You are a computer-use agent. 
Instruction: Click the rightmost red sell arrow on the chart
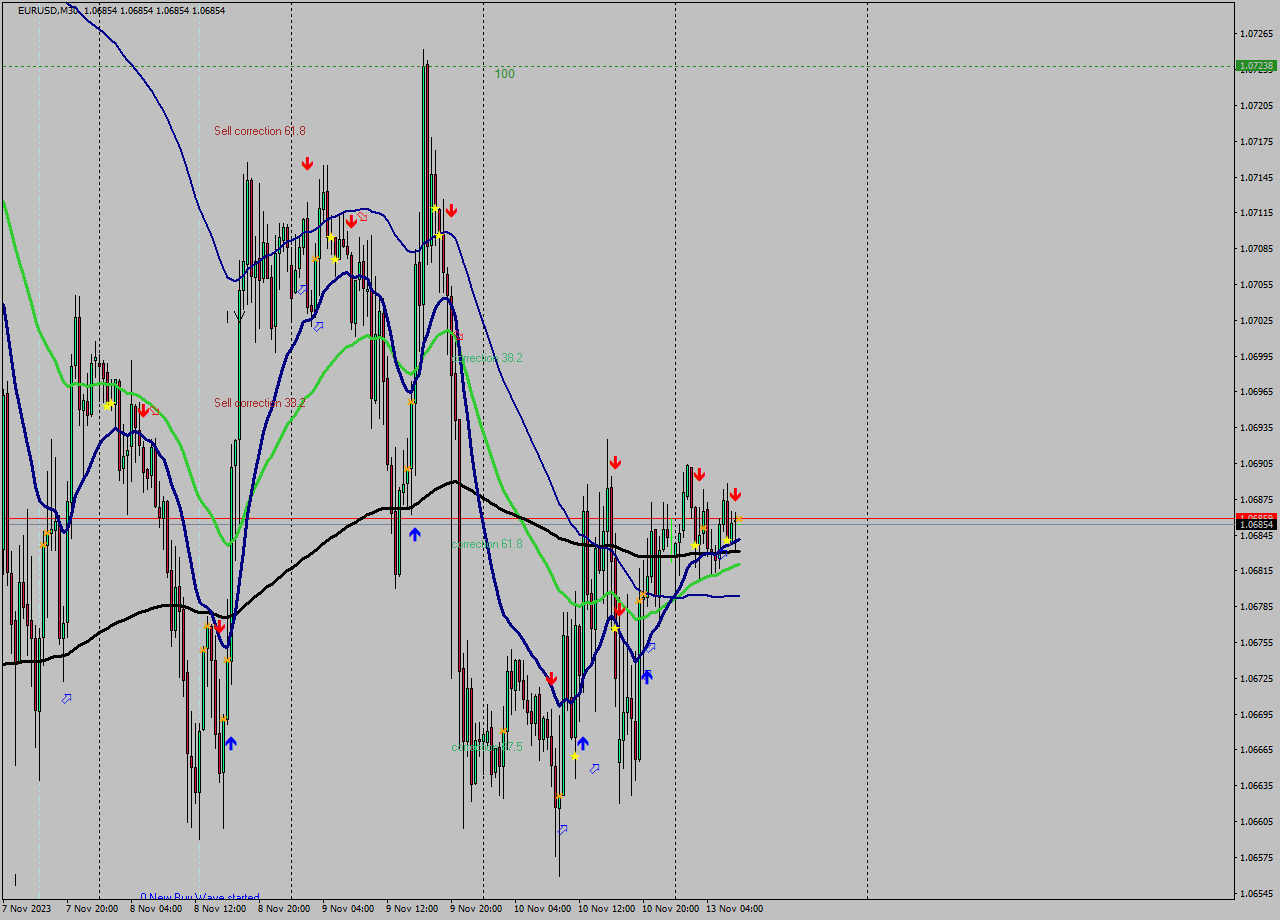(x=735, y=494)
